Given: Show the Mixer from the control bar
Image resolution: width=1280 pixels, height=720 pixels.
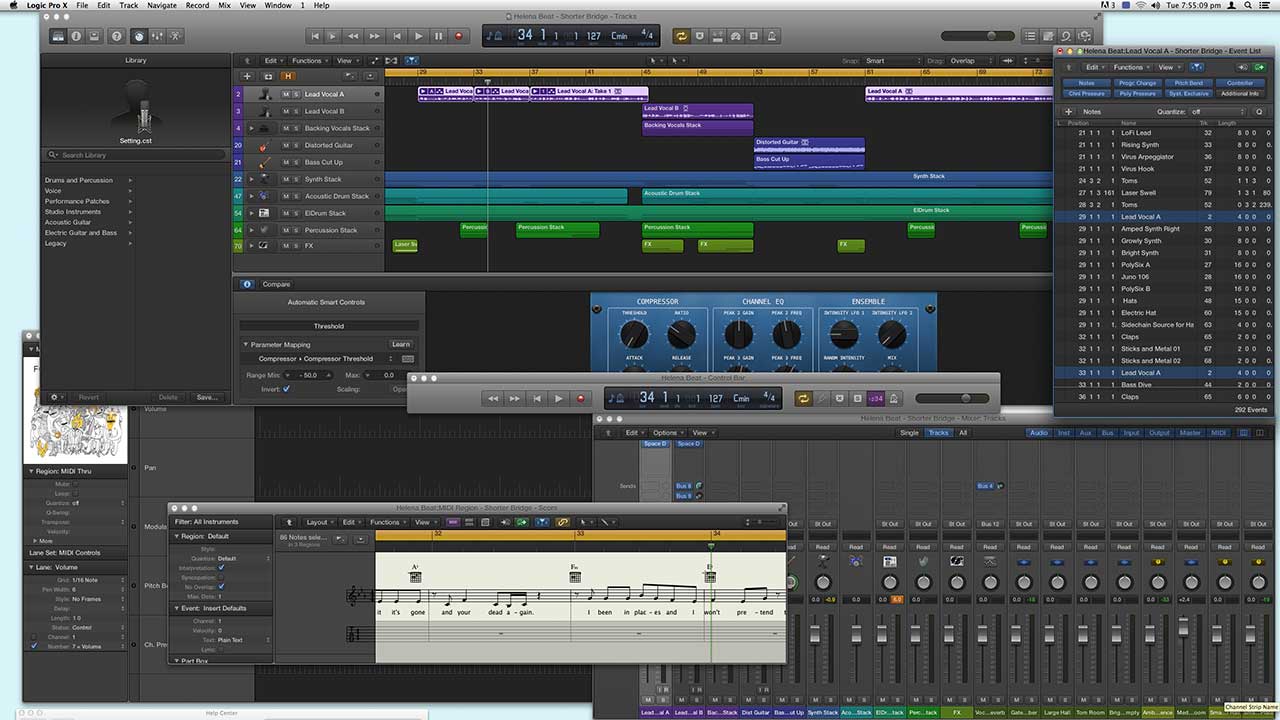Looking at the screenshot, I should click(x=159, y=36).
